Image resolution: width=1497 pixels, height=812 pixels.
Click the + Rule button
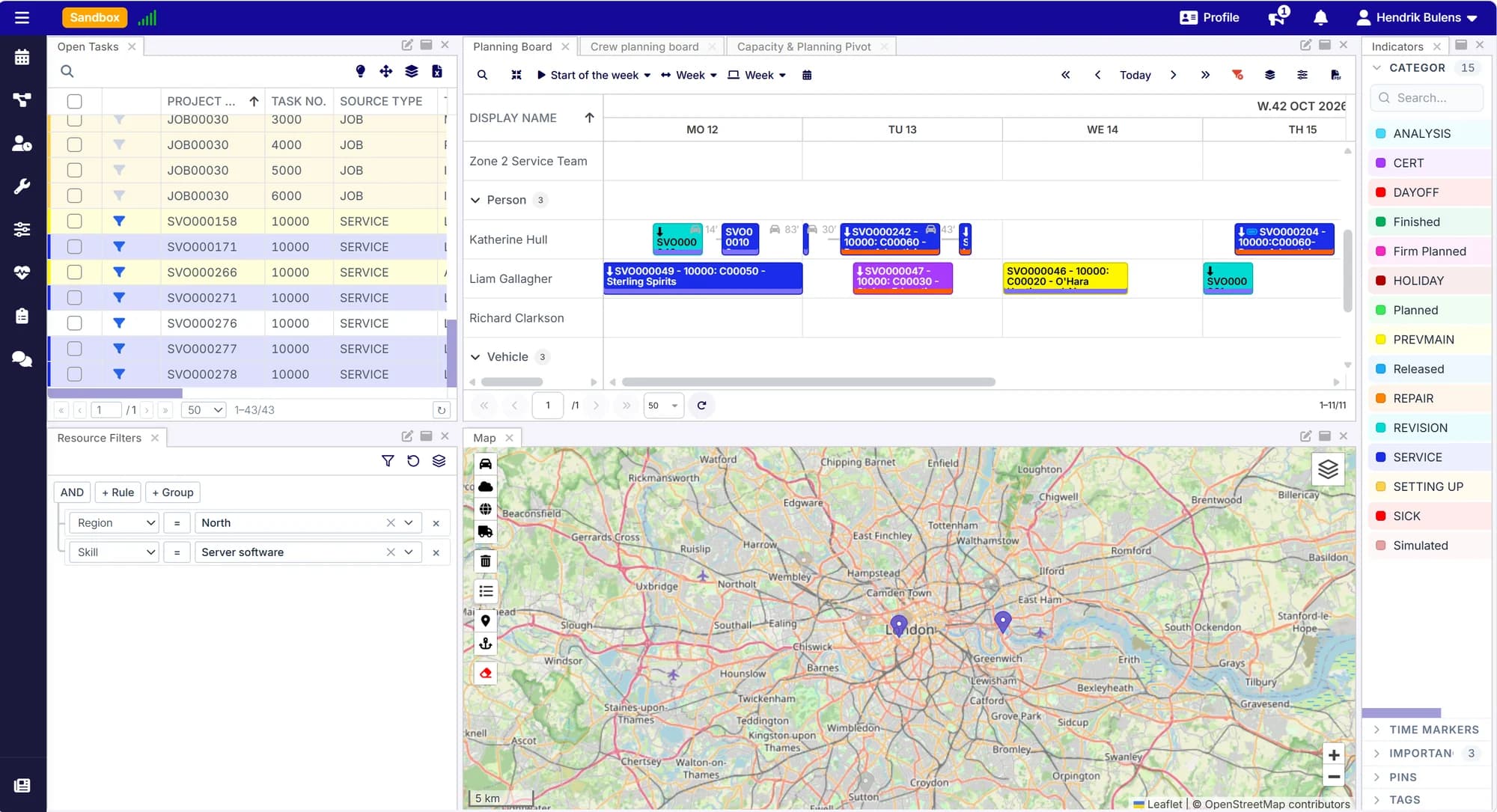[118, 492]
